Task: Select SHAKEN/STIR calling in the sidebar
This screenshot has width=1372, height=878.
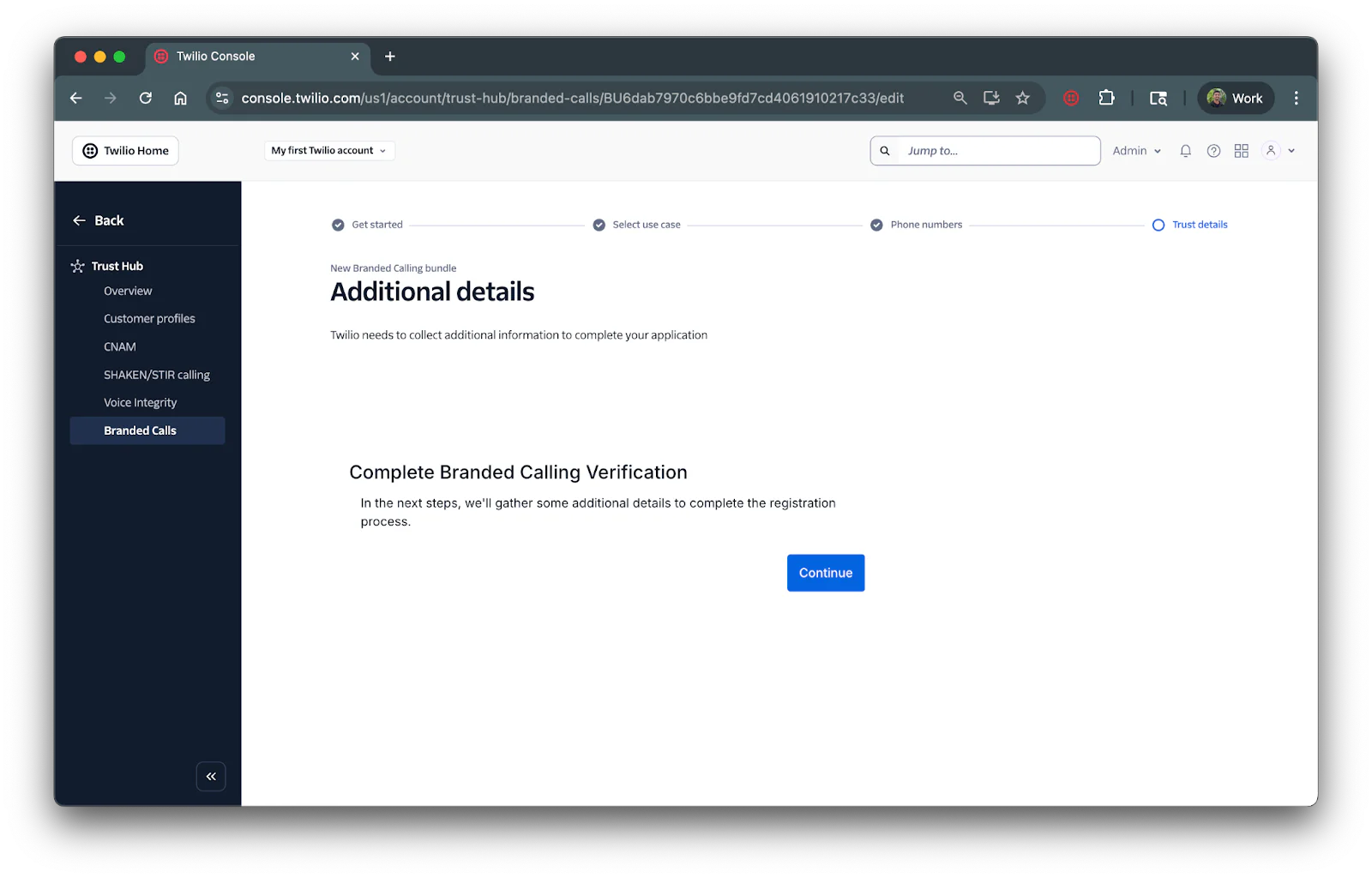Action: 156,374
